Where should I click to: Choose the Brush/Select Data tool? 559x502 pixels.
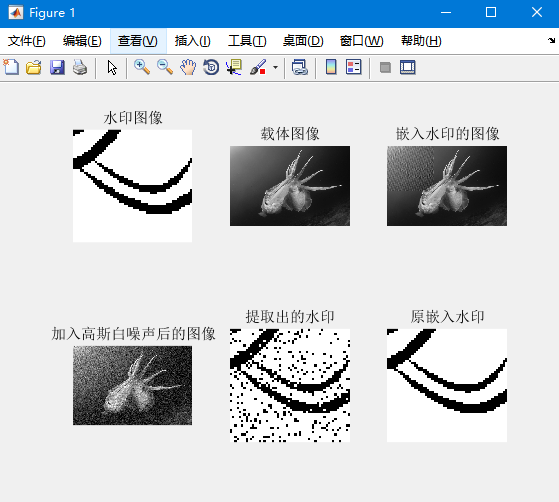tap(258, 67)
